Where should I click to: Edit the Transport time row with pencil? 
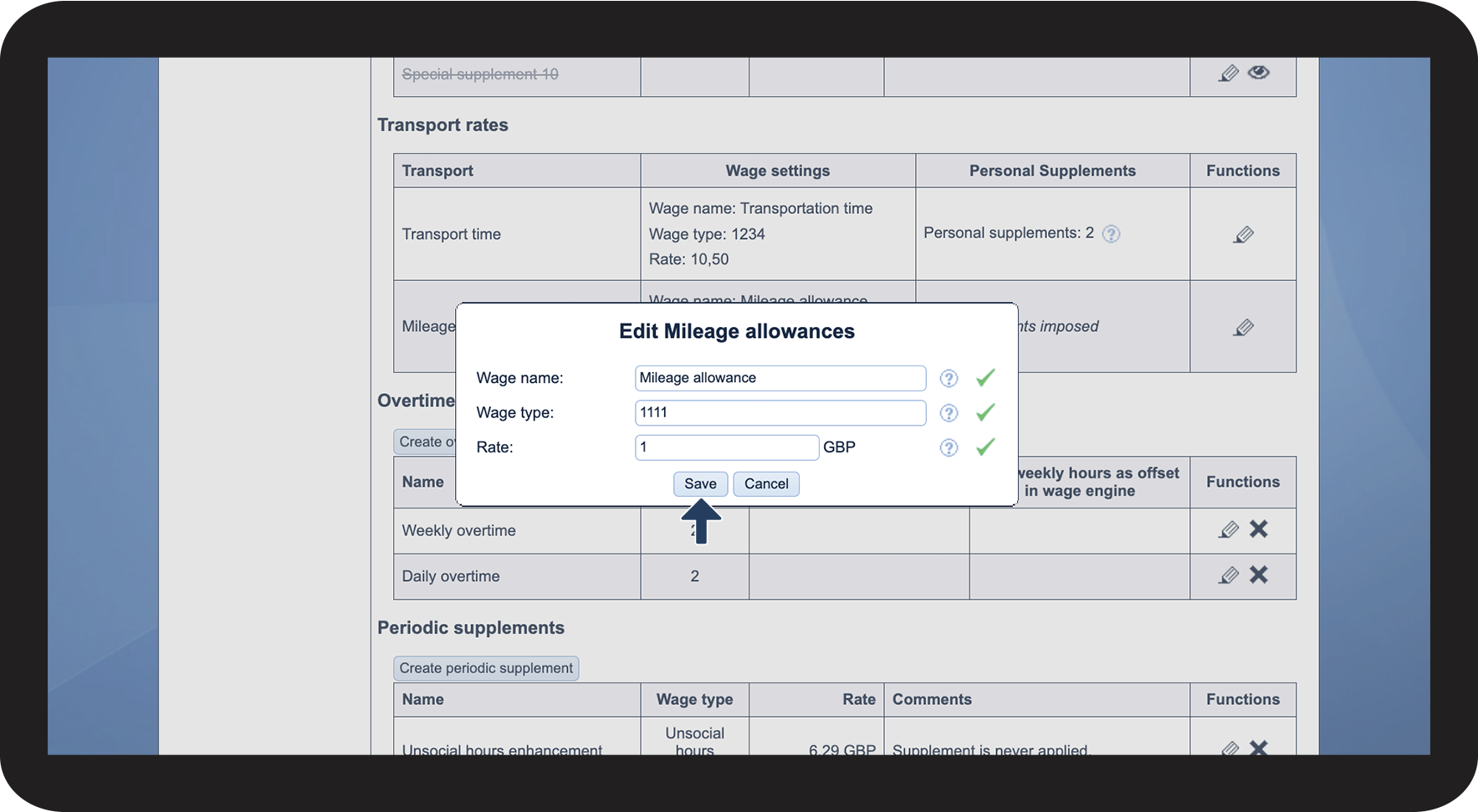point(1243,235)
